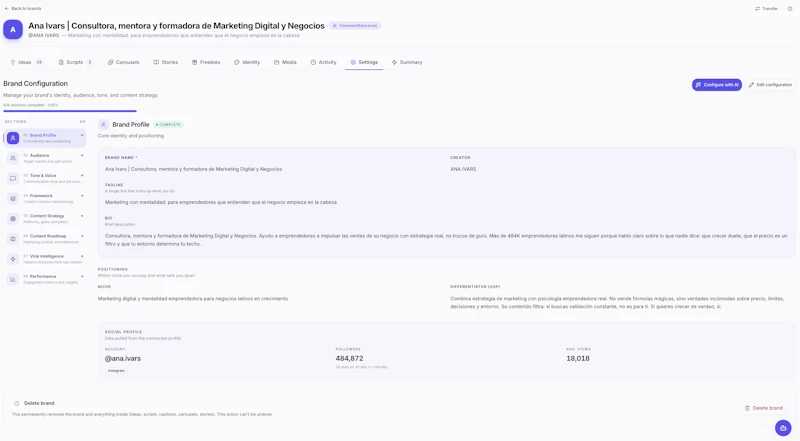
Task: Click the differentiator USP paragraph
Action: [x=617, y=303]
